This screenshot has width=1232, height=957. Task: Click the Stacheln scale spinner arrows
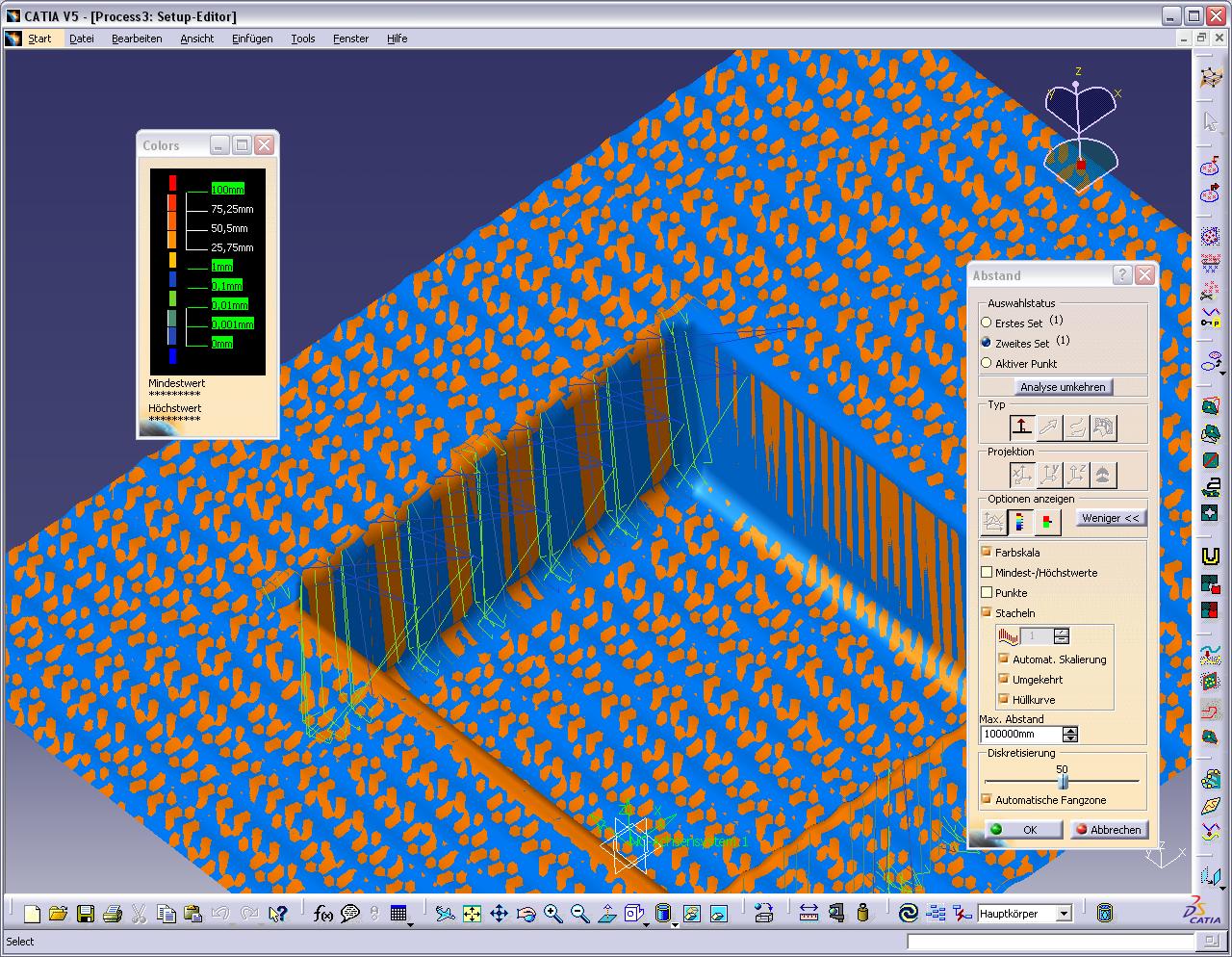pyautogui.click(x=1062, y=635)
